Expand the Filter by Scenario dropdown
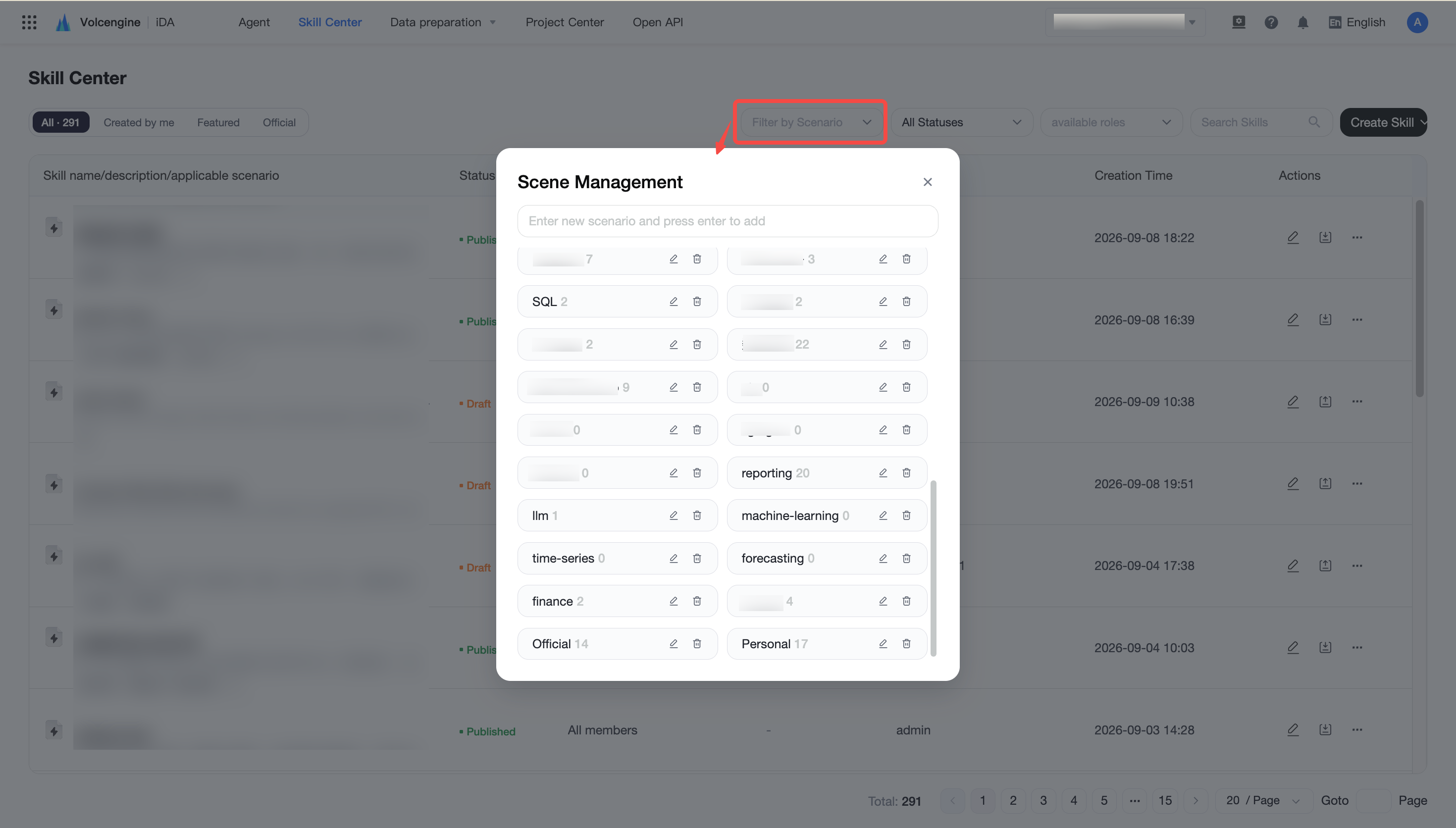This screenshot has width=1456, height=828. [811, 122]
